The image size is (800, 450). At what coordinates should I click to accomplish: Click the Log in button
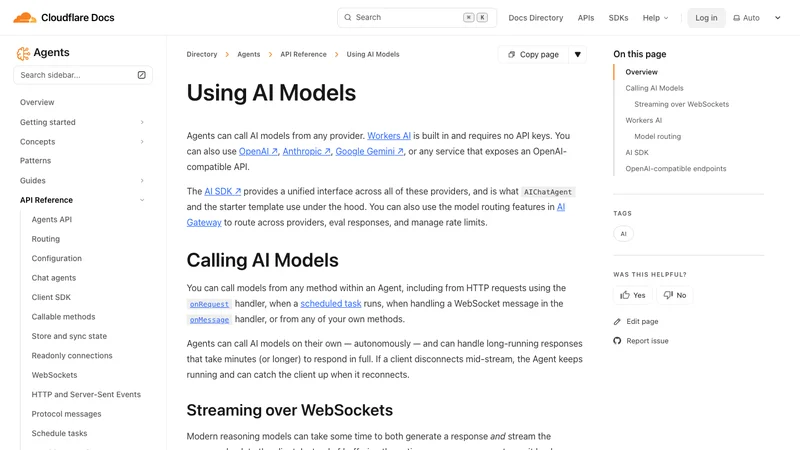(x=706, y=18)
